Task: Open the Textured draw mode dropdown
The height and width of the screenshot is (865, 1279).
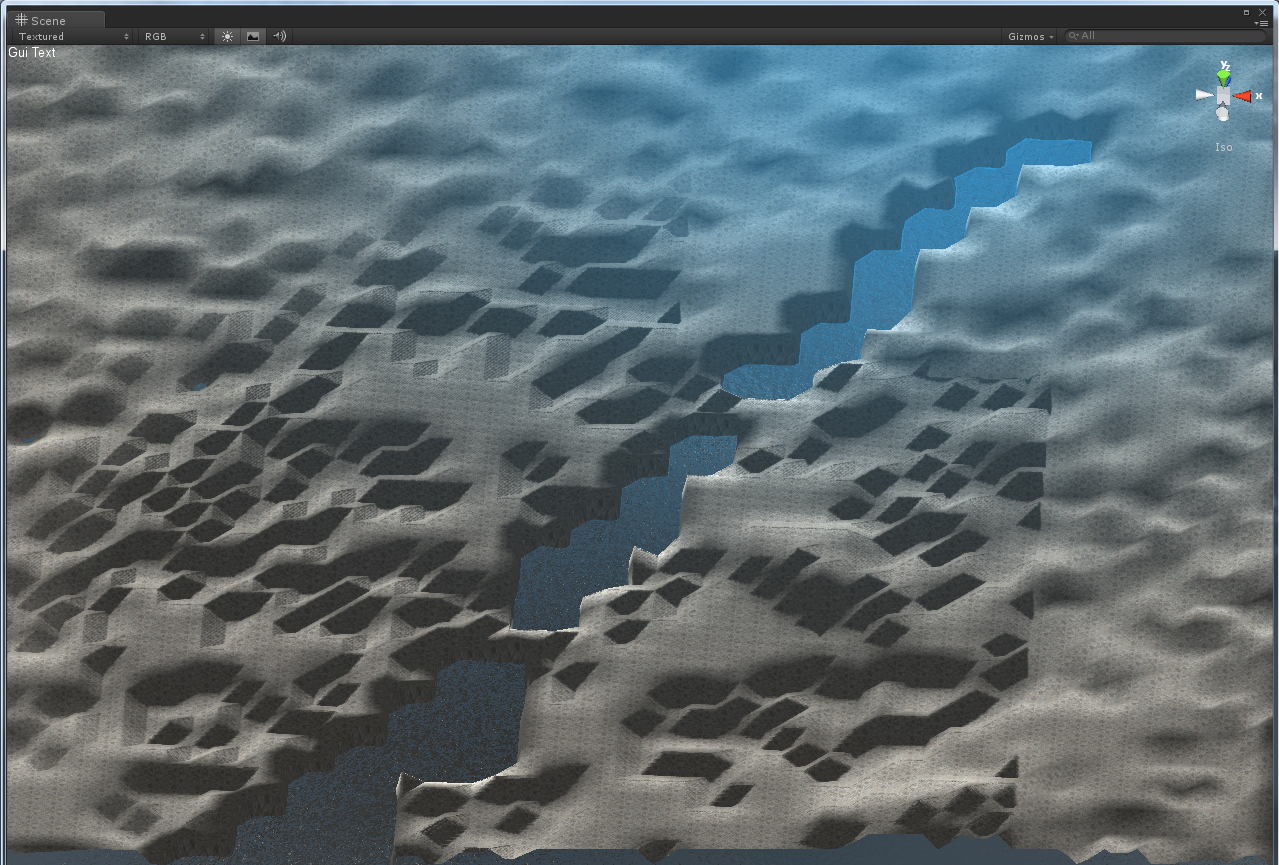Action: [74, 36]
